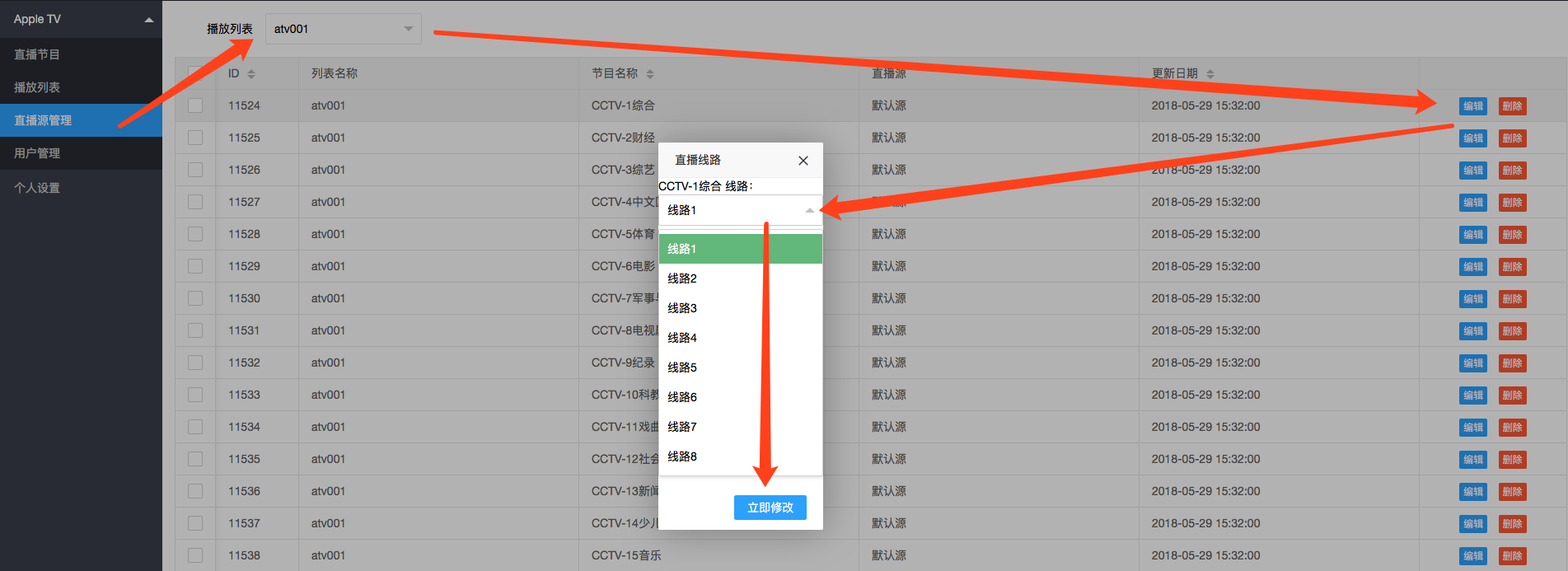This screenshot has height=571, width=1568.
Task: Choose 线路3 from the dropdown list
Action: [x=682, y=308]
